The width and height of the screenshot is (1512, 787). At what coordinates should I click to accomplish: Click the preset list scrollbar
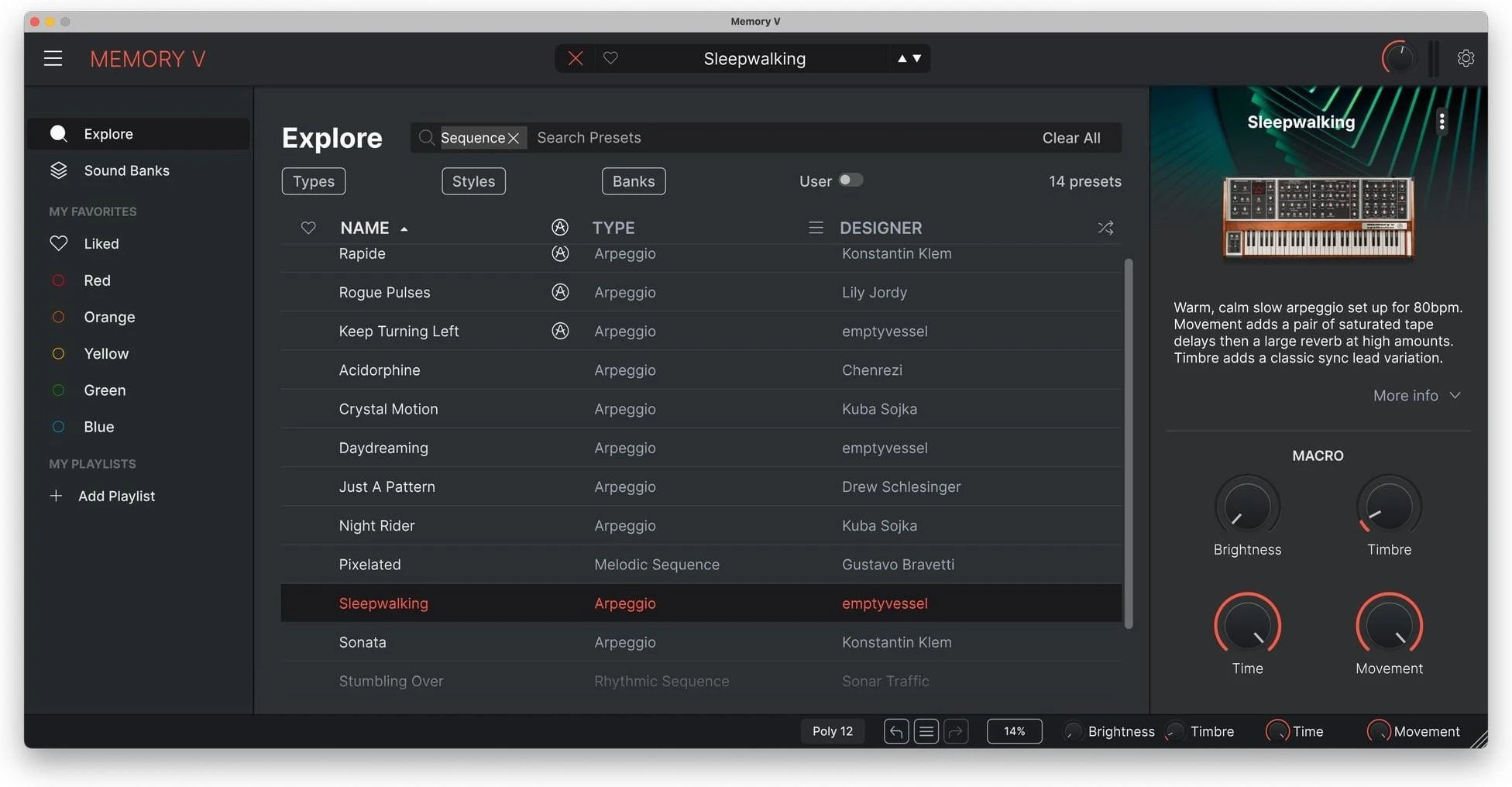pos(1129,443)
